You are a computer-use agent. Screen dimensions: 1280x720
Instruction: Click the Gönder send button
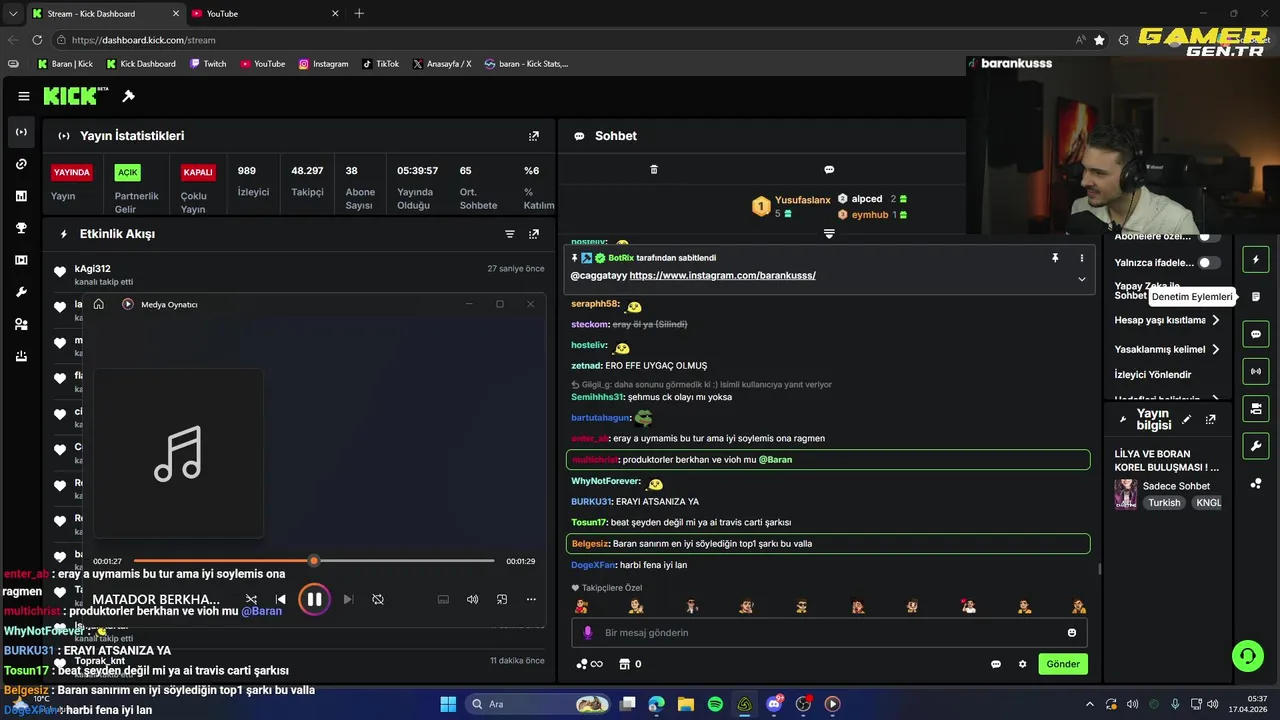click(1063, 664)
